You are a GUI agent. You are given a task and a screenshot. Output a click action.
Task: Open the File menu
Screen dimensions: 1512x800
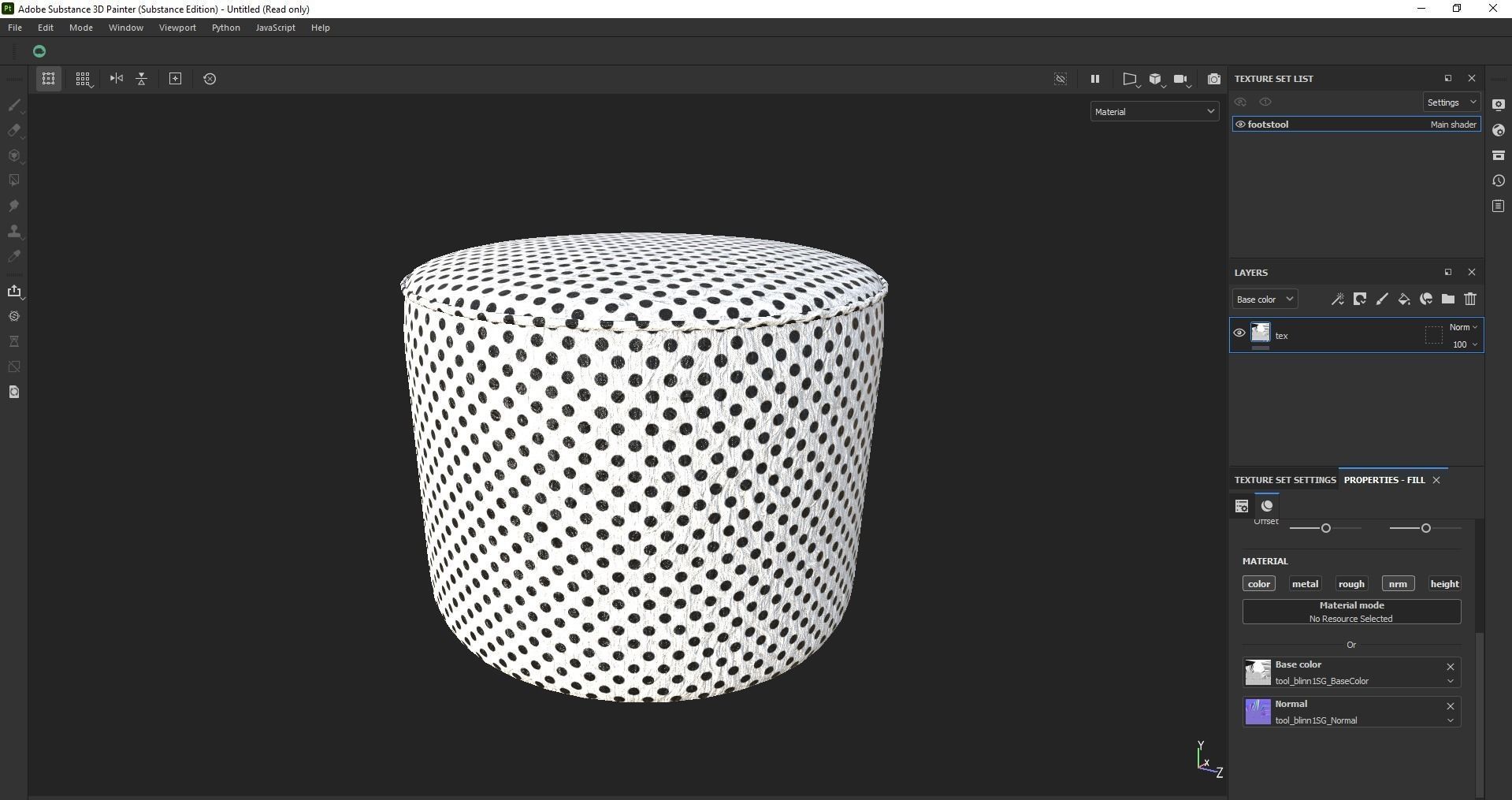point(15,28)
